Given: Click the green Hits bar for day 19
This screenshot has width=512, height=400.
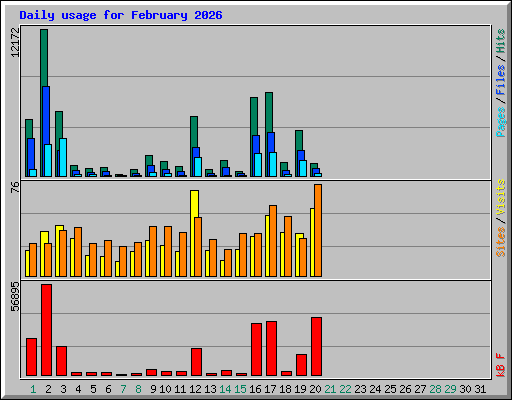Looking at the screenshot, I should click(x=299, y=140).
